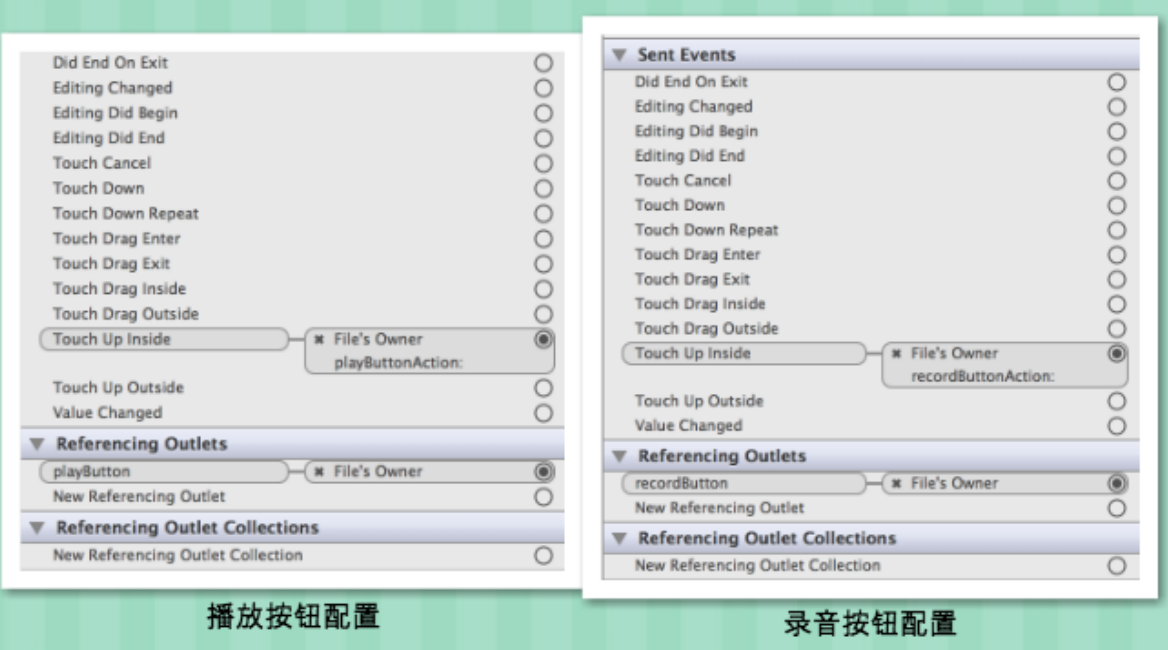
Task: Click Touch Down Repeat text in right panel
Action: click(x=706, y=230)
